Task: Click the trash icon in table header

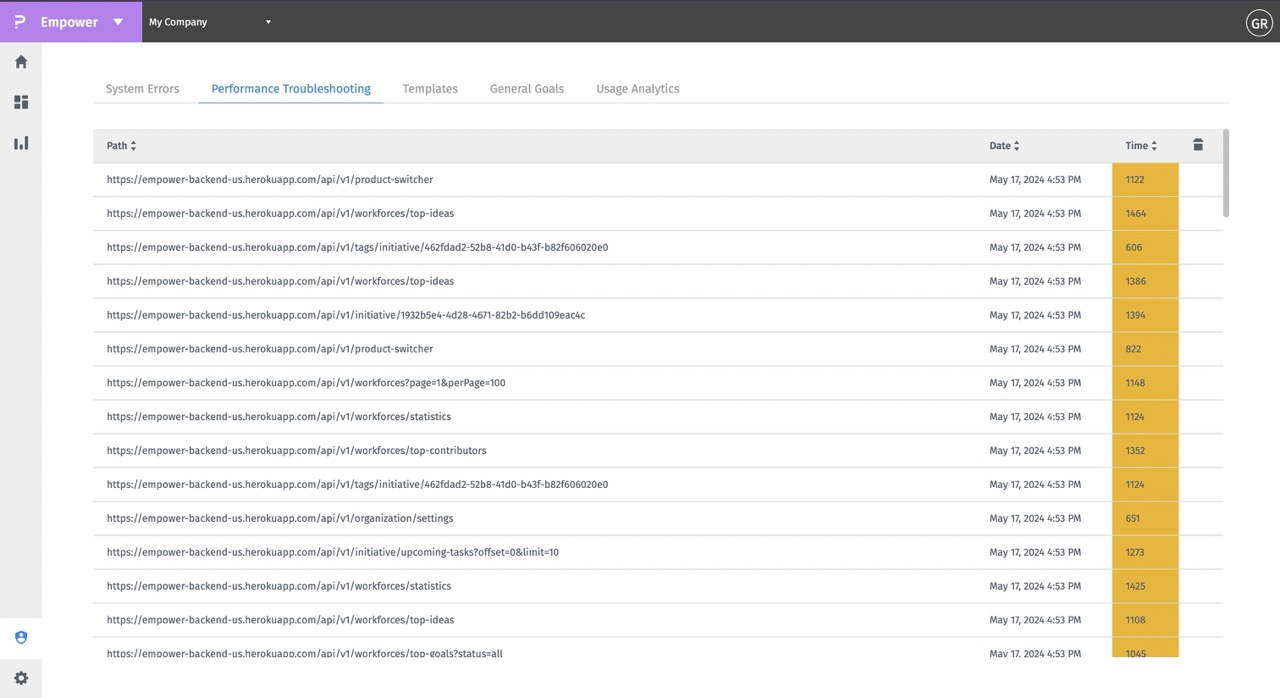Action: 1198,145
